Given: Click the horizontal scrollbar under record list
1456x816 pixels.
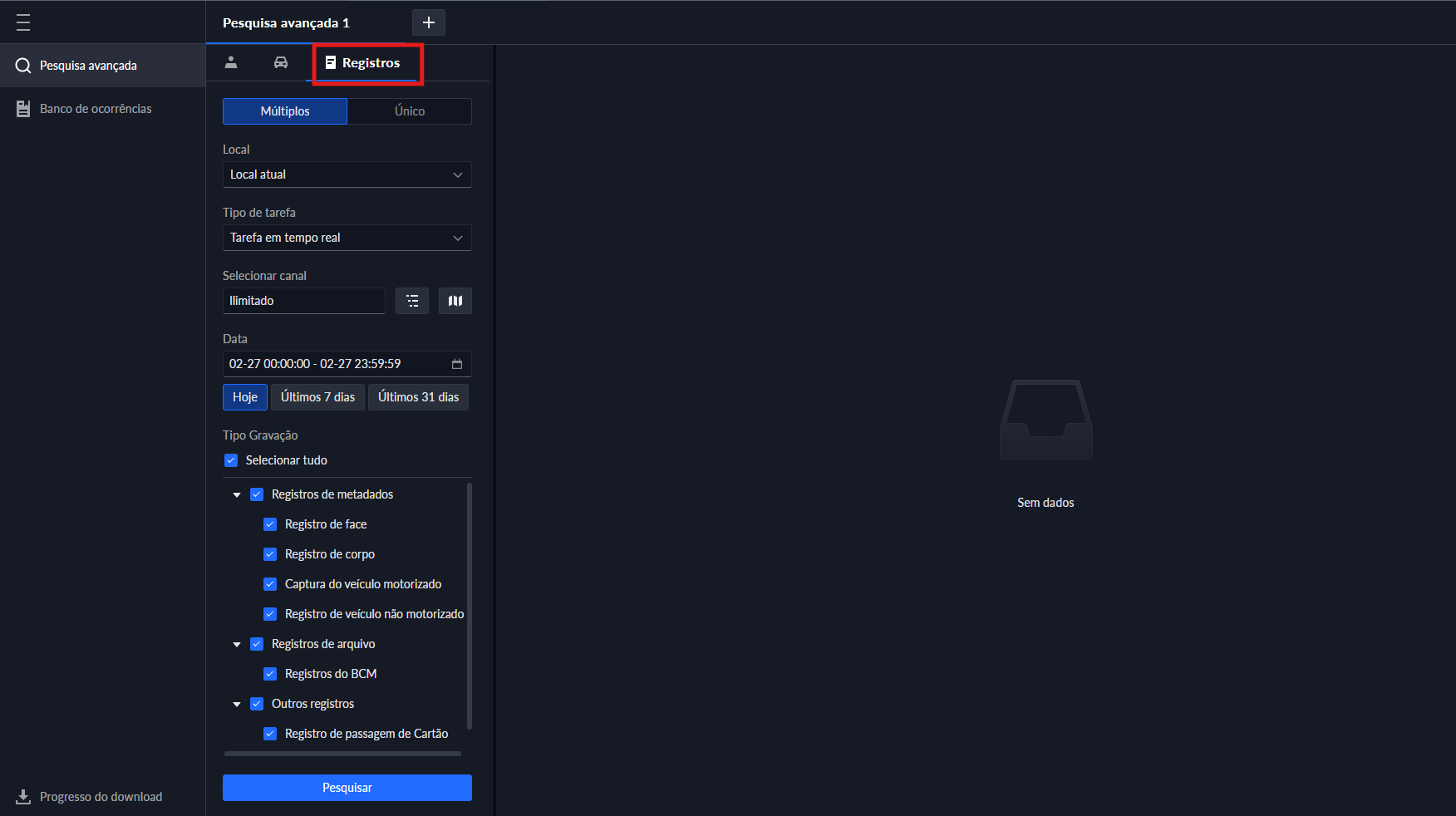Looking at the screenshot, I should click(342, 754).
